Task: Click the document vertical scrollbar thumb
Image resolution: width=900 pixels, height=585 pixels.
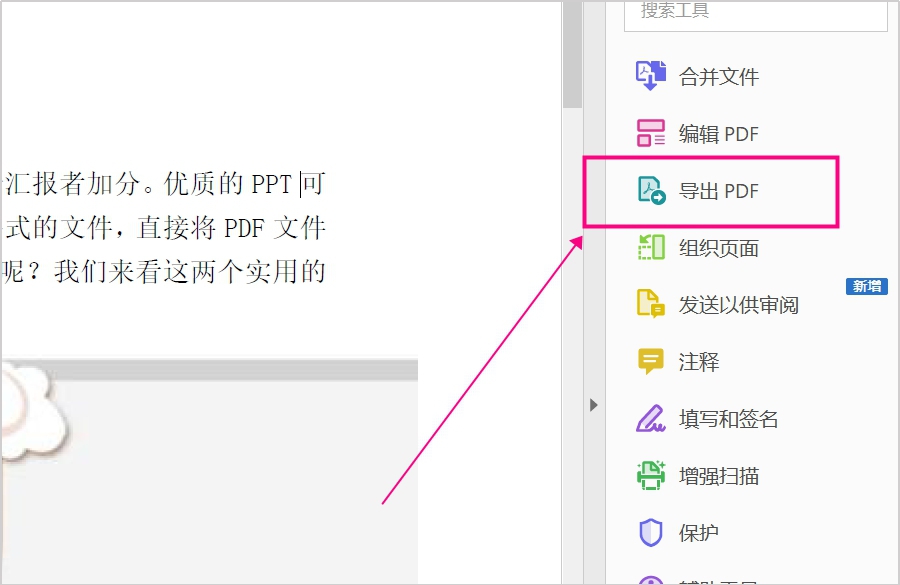Action: click(572, 54)
